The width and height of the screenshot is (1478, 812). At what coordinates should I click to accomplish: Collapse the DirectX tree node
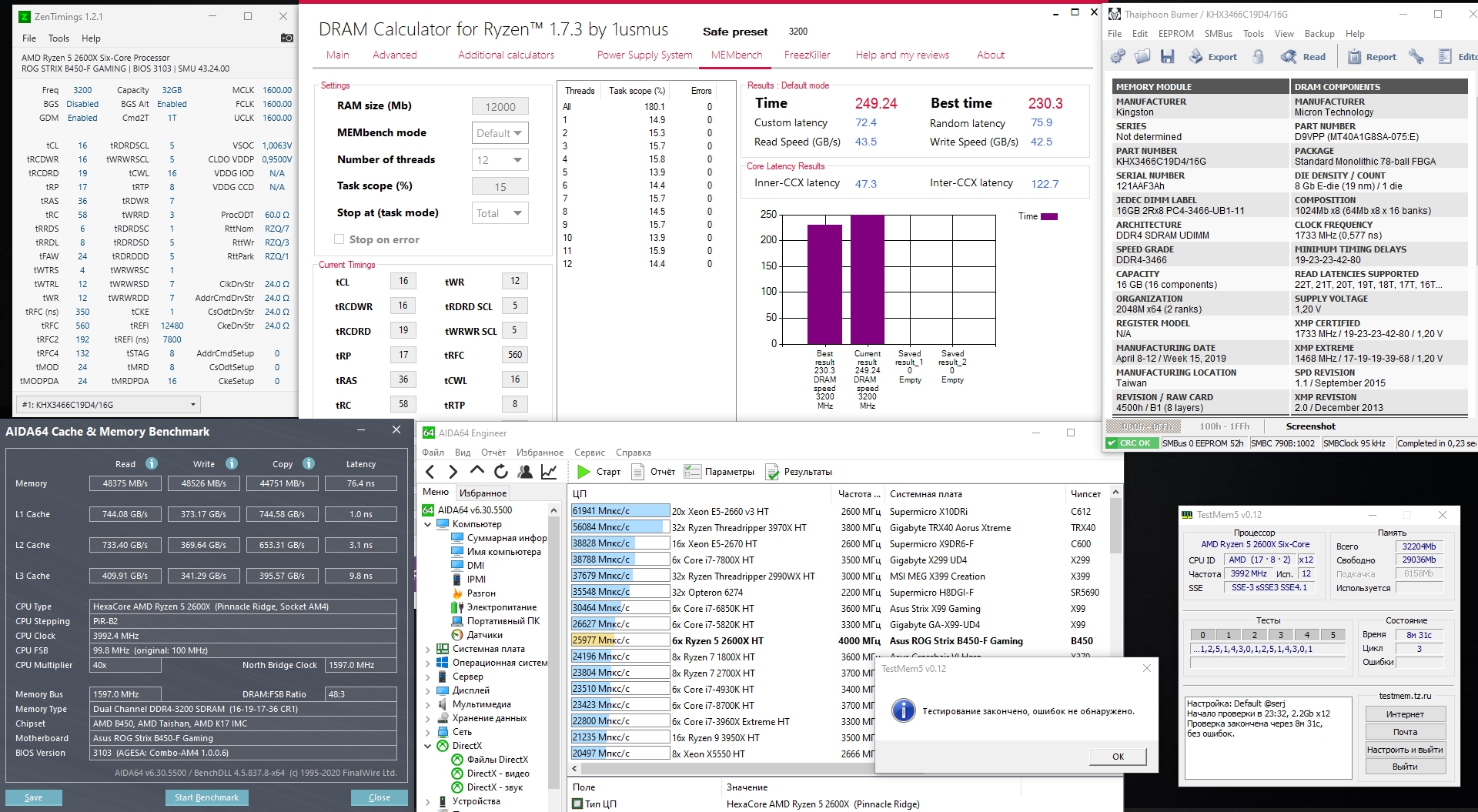[x=428, y=746]
